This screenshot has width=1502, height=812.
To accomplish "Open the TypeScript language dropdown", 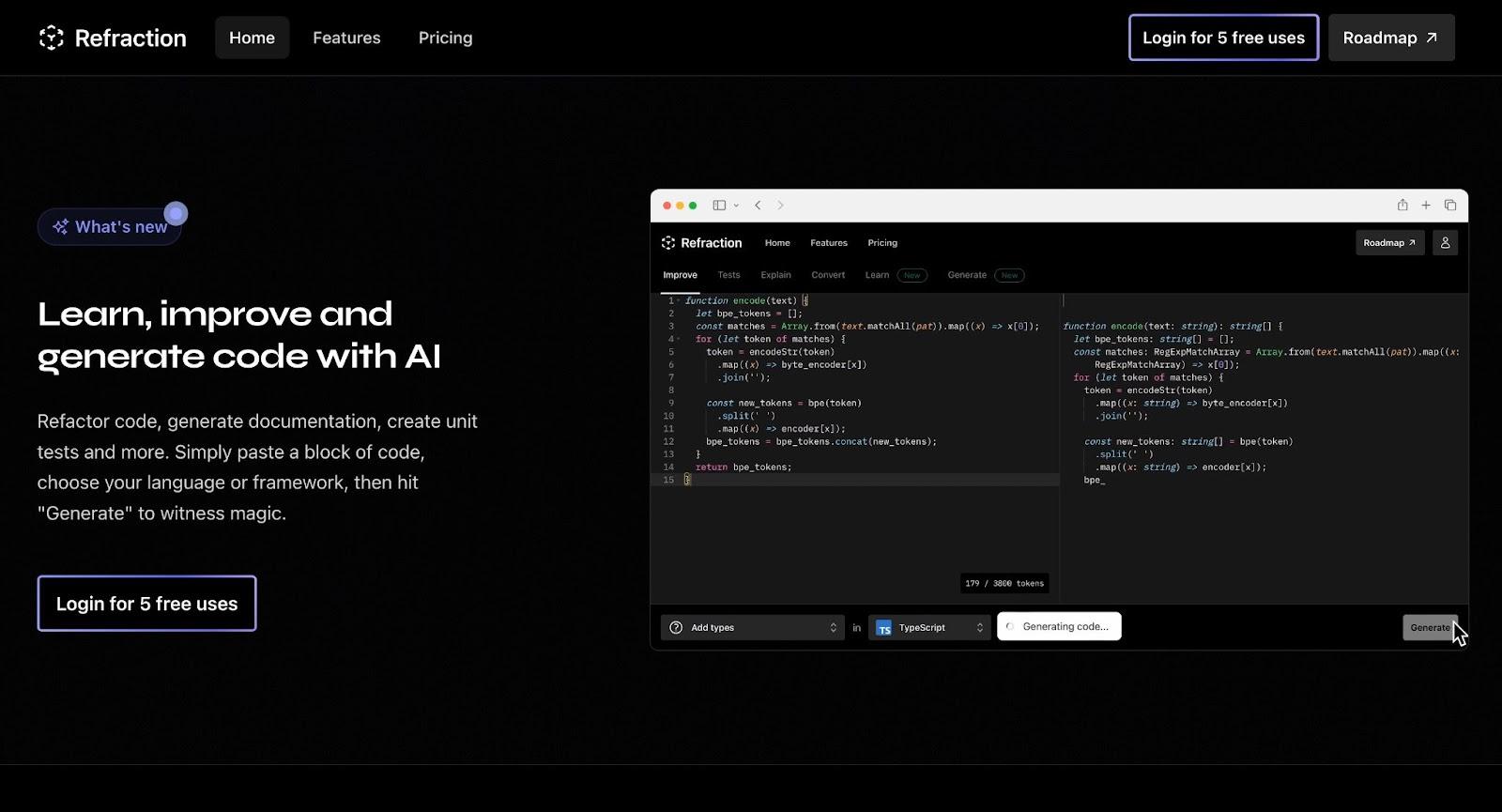I will [x=929, y=628].
